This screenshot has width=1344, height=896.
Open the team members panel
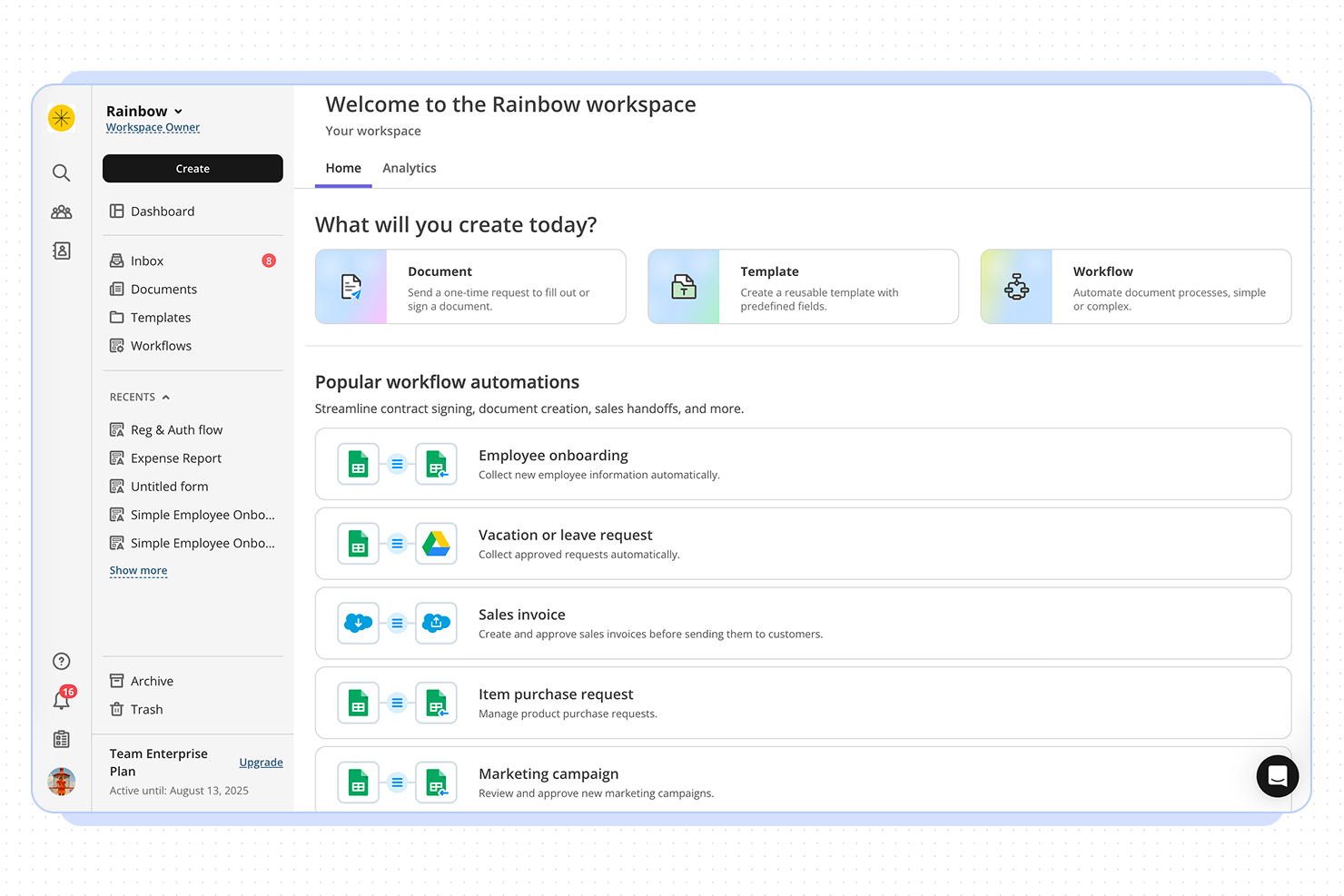[x=61, y=212]
